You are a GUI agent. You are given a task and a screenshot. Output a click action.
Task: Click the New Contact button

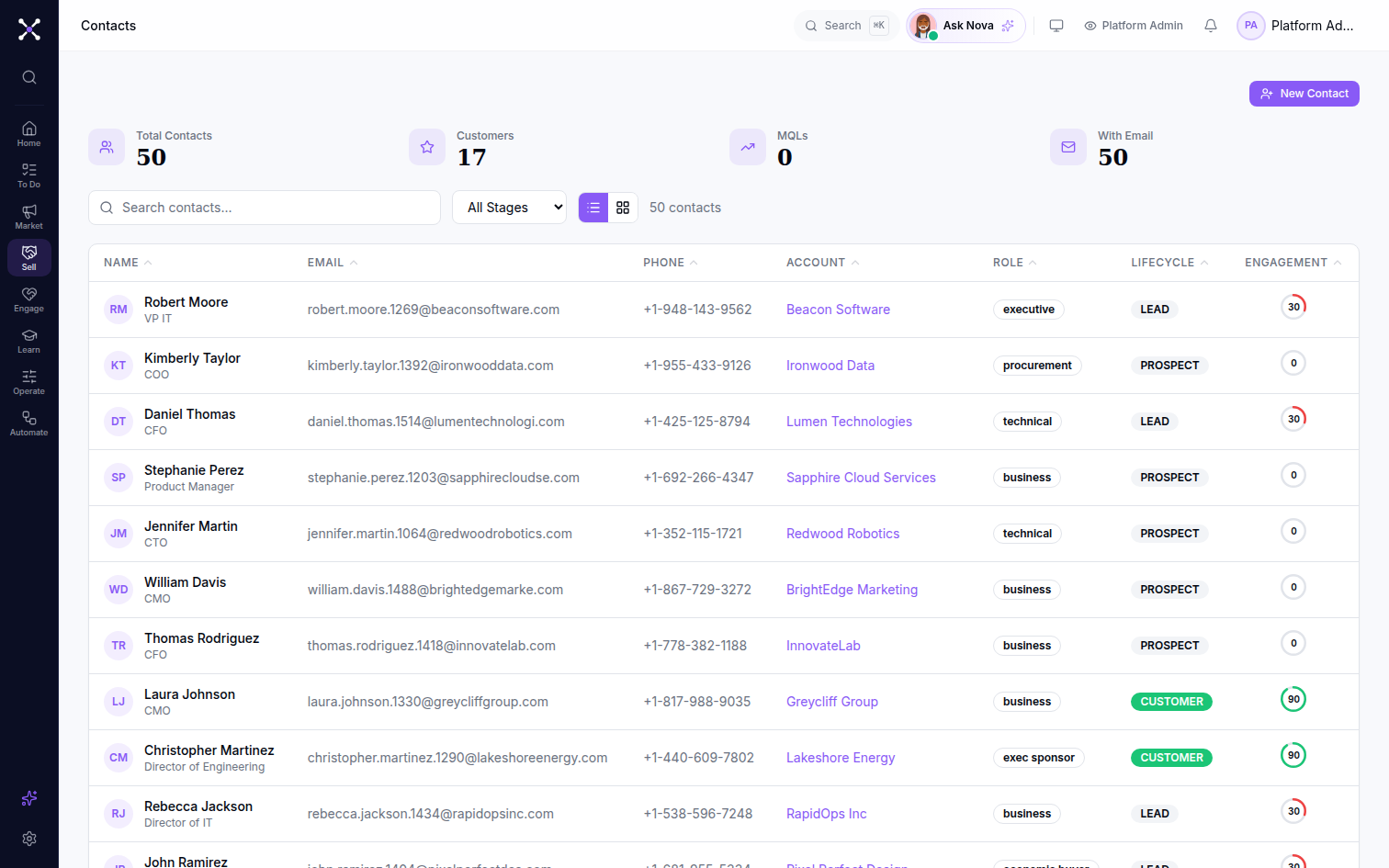coord(1304,94)
